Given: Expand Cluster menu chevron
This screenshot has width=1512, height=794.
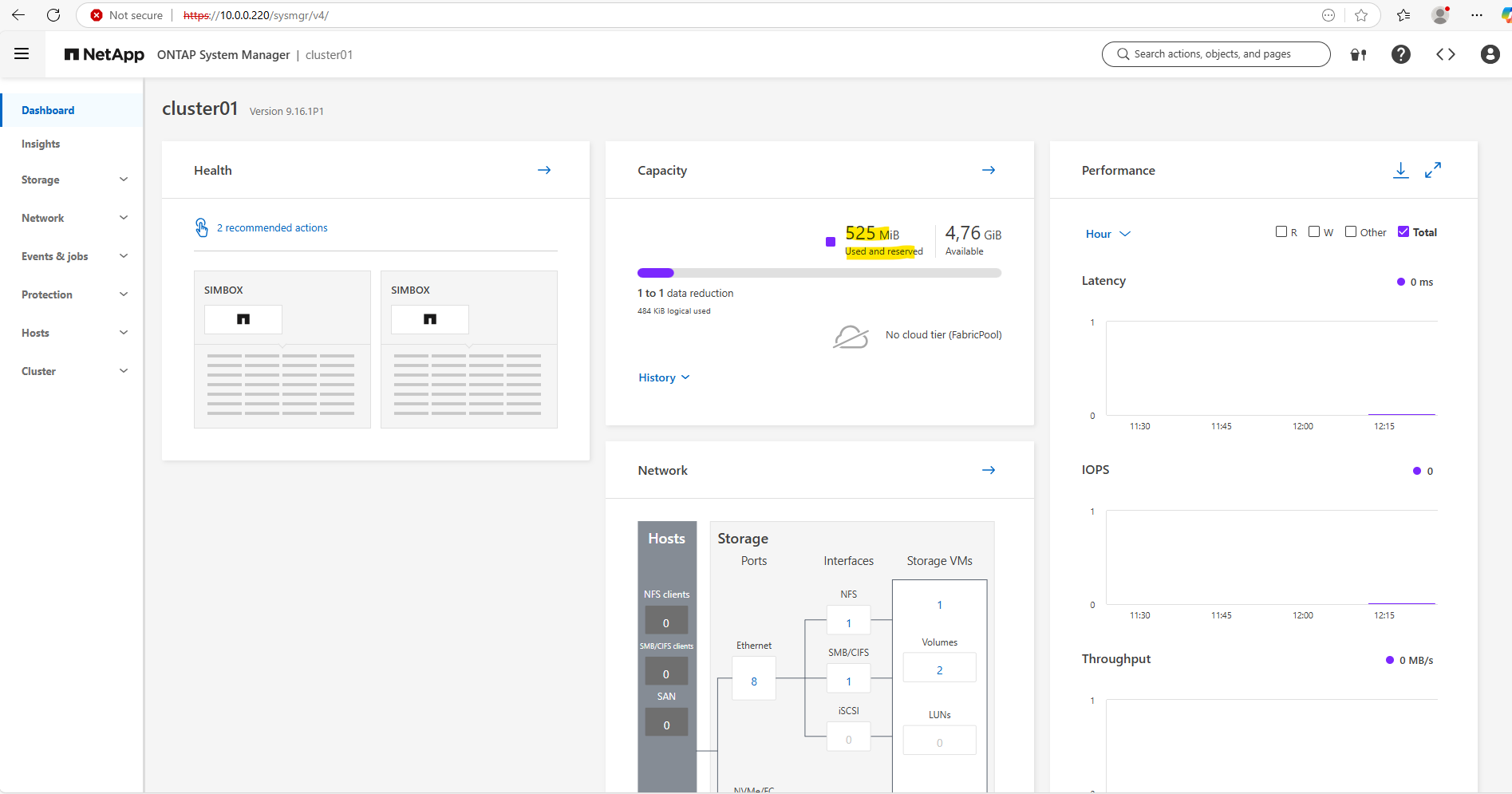Looking at the screenshot, I should tap(124, 371).
